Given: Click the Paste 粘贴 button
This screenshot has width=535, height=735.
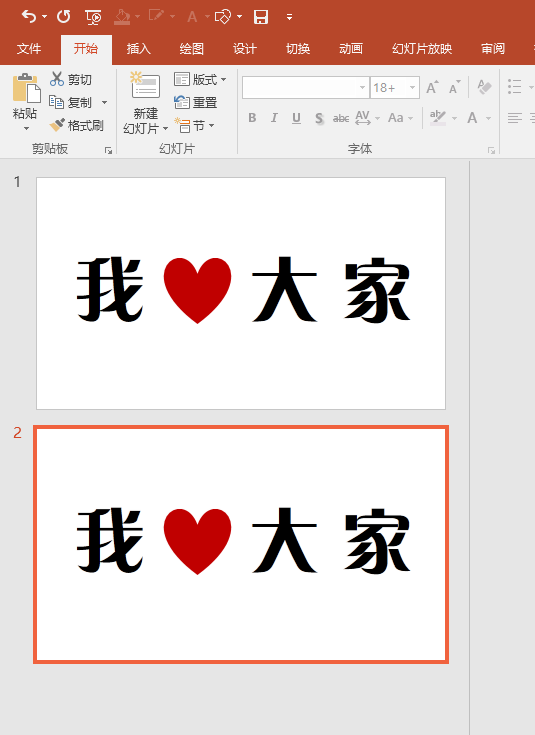Looking at the screenshot, I should pyautogui.click(x=24, y=102).
